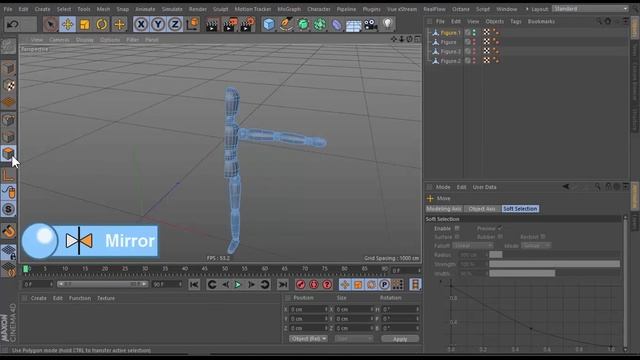Click the Tweak mode mouse icon

[x=9, y=192]
